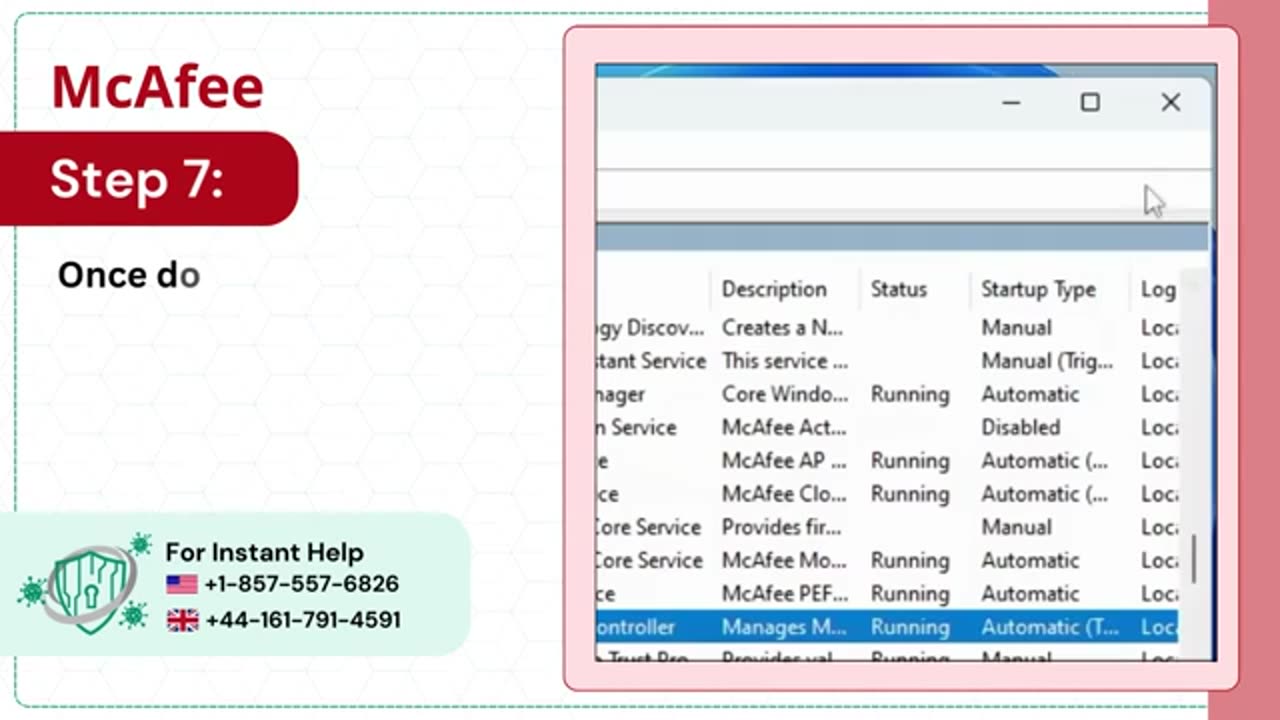Sort services by Description column
The image size is (1280, 720).
click(774, 289)
